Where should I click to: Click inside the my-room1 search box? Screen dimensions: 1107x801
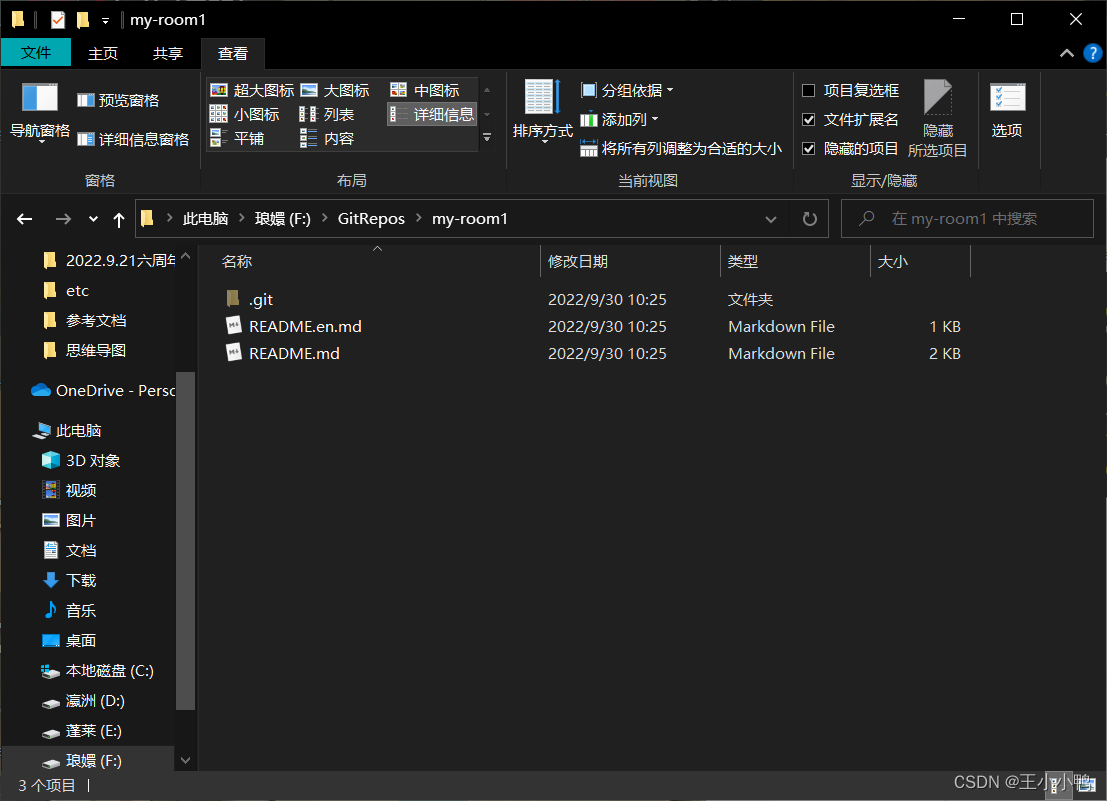pyautogui.click(x=967, y=218)
